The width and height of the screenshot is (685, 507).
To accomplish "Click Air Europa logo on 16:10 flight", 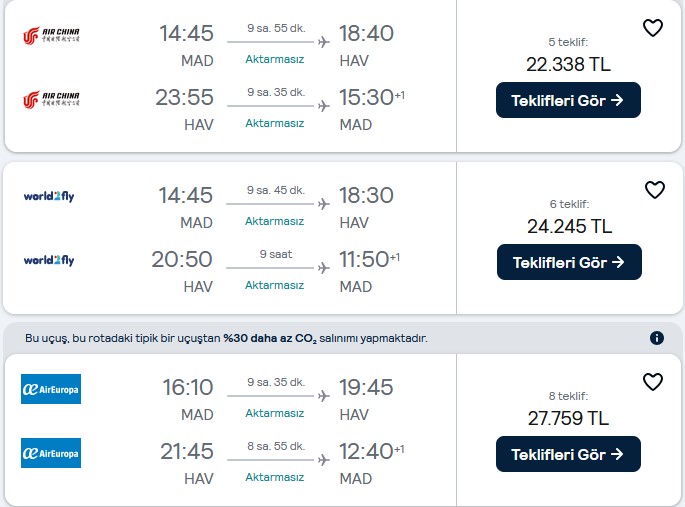I will coord(51,389).
